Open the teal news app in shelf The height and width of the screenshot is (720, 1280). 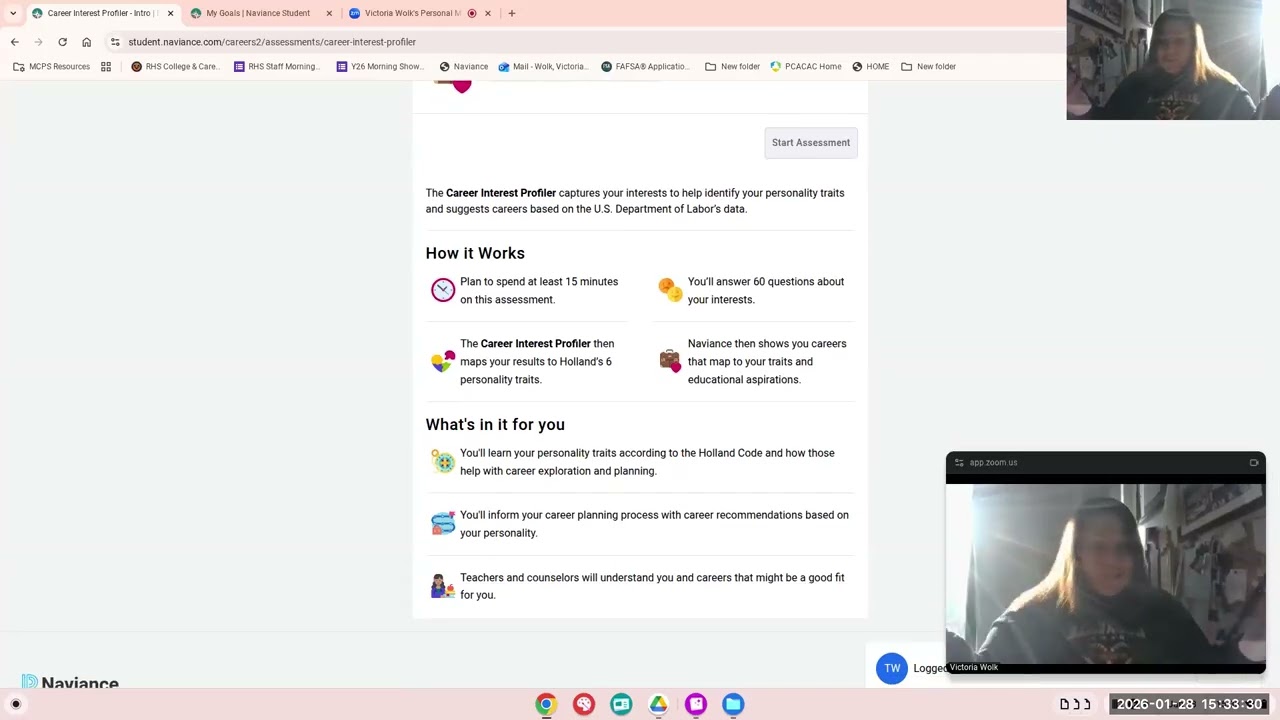point(621,704)
